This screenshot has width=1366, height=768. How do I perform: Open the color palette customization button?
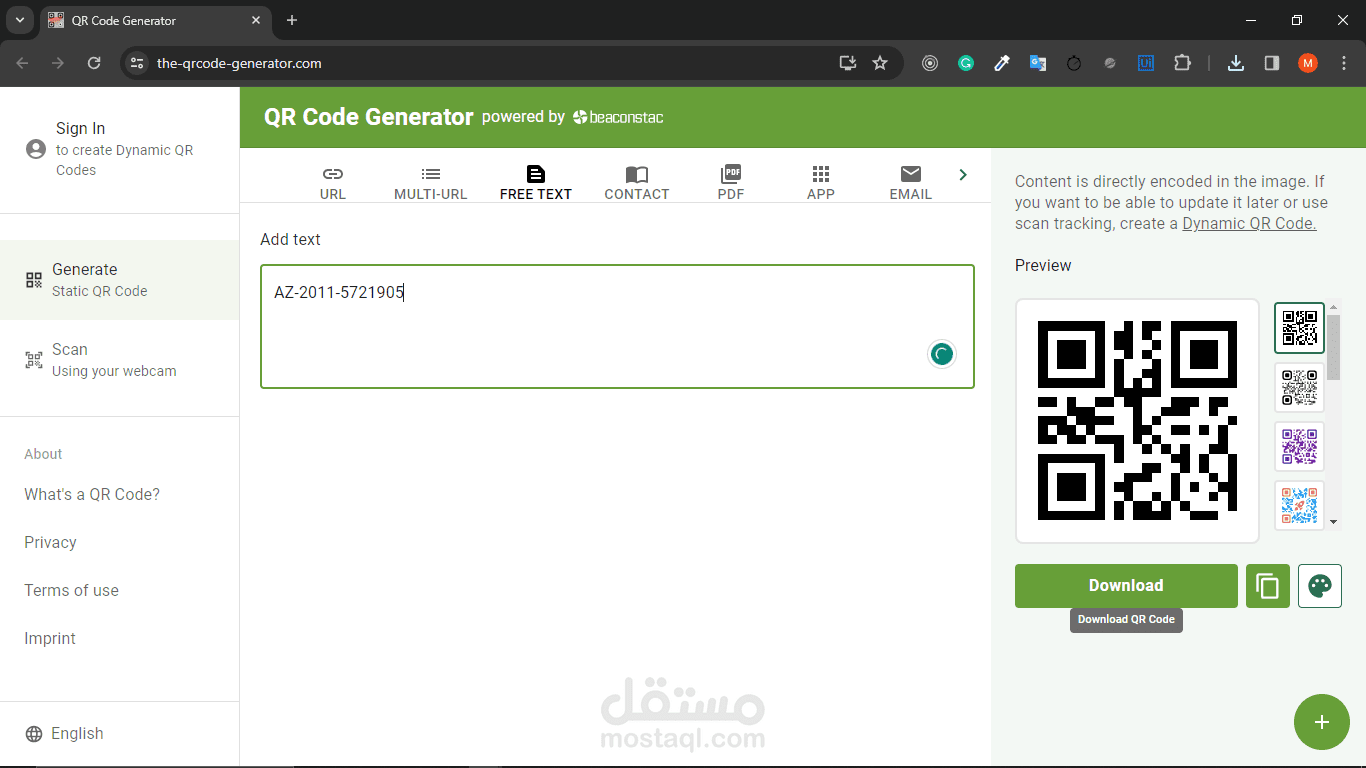(1320, 586)
